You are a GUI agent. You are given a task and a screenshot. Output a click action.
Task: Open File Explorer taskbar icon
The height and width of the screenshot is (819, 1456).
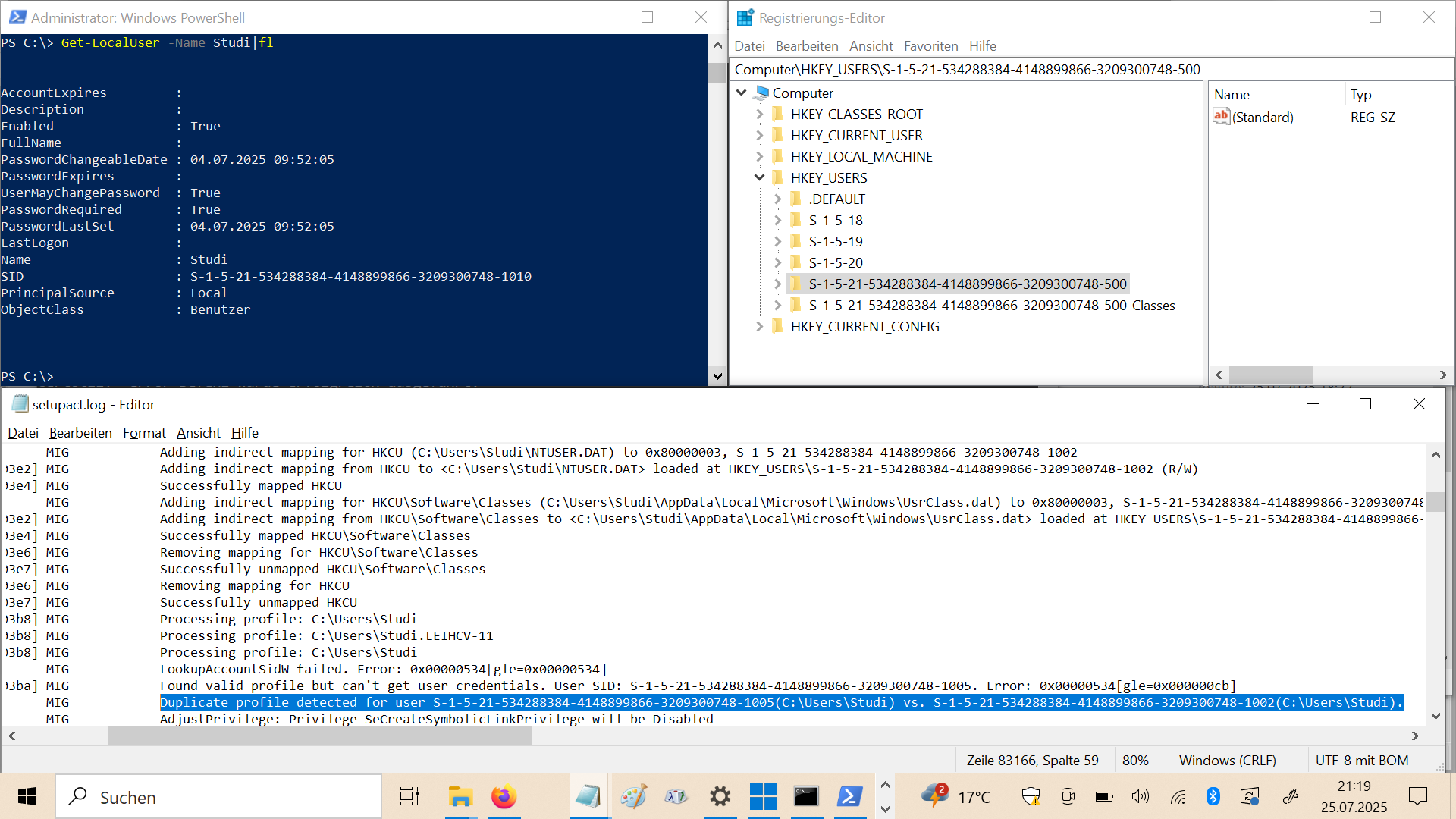pos(460,797)
